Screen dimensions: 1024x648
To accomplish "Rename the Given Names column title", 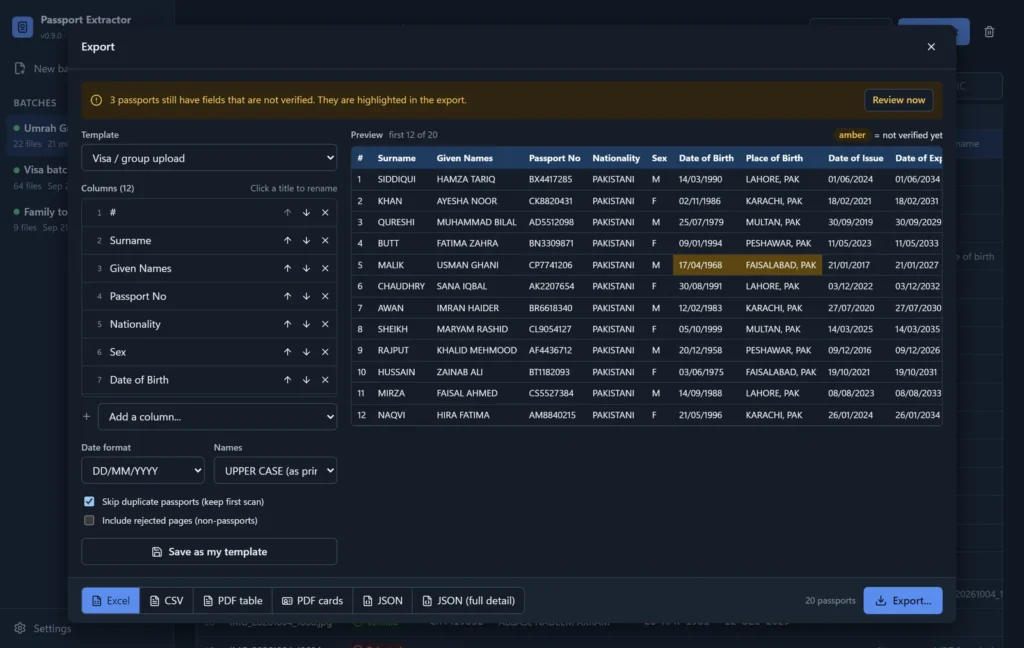I will click(140, 268).
